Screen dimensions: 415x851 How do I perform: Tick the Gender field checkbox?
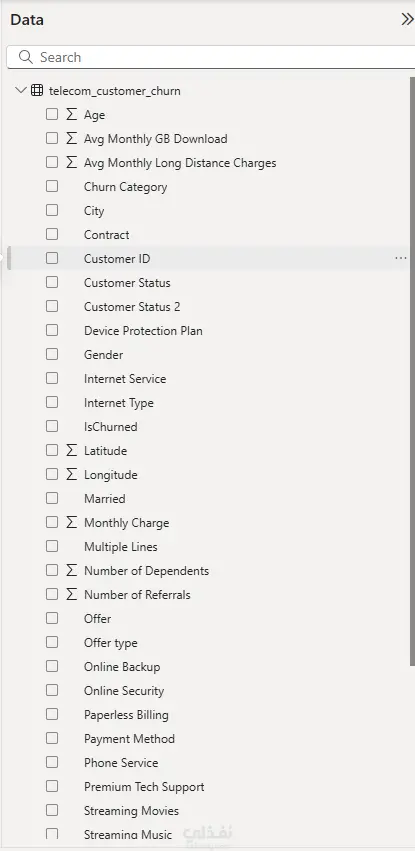[52, 354]
